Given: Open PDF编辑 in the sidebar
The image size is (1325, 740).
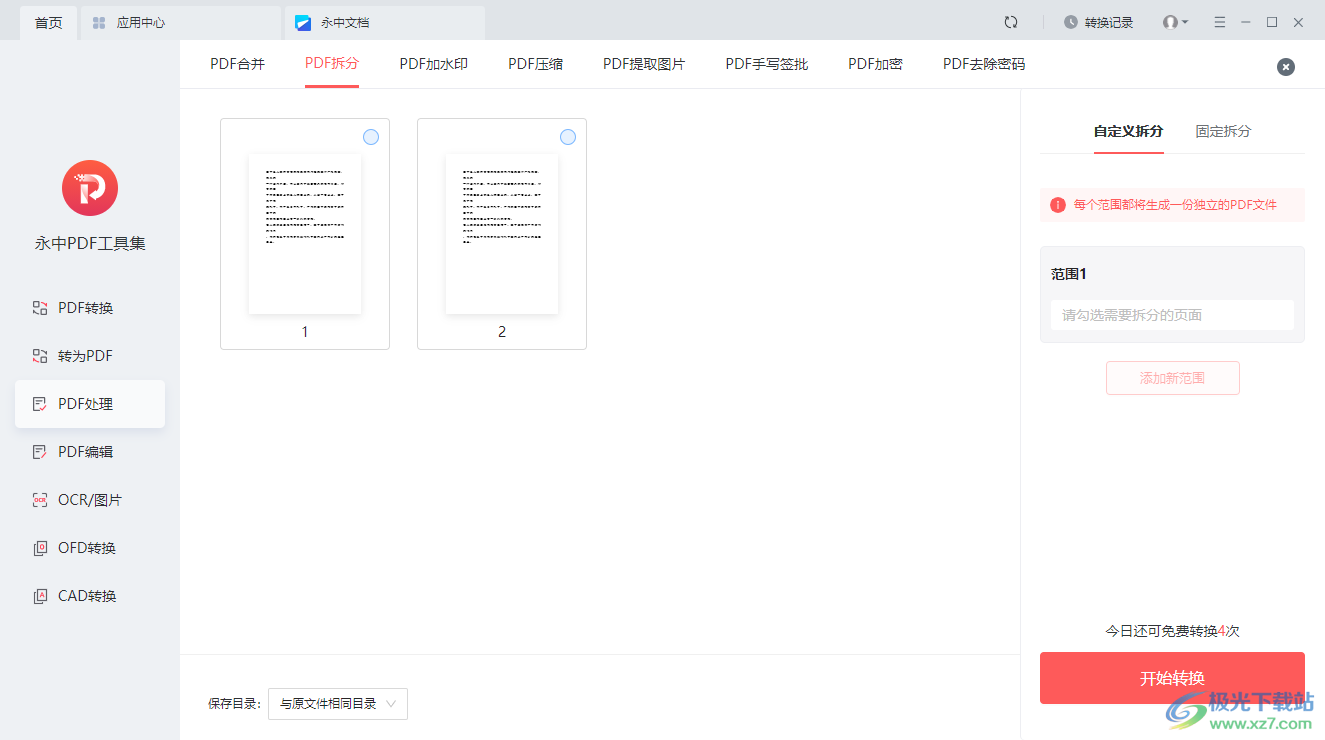Looking at the screenshot, I should coord(90,452).
